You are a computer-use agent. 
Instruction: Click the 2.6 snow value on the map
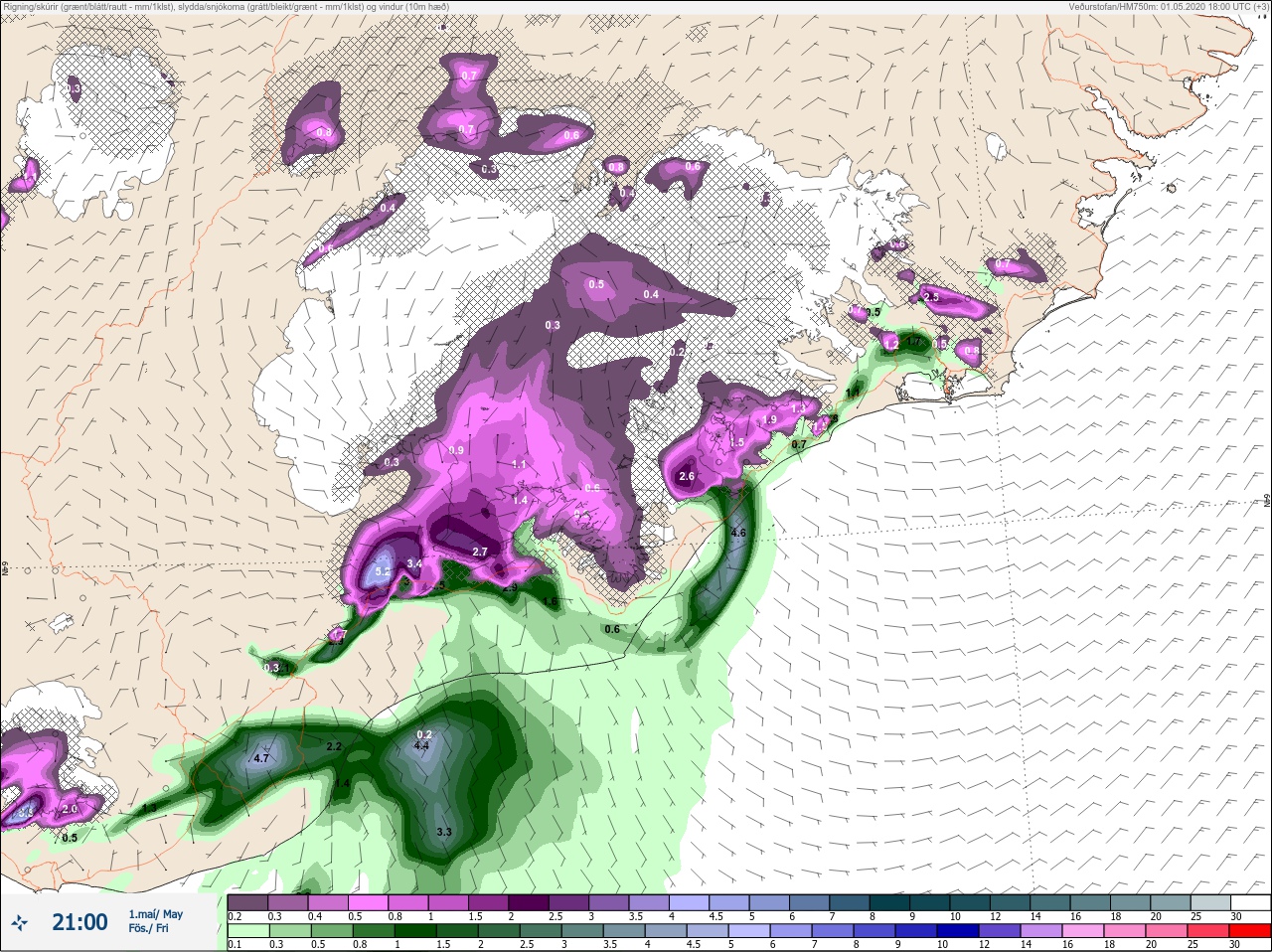[x=687, y=477]
